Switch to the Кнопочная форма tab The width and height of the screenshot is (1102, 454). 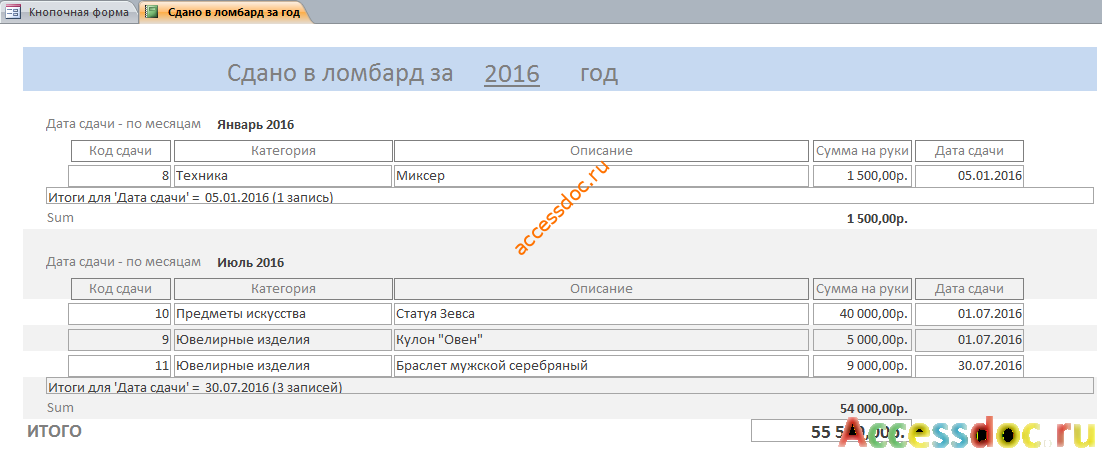69,12
